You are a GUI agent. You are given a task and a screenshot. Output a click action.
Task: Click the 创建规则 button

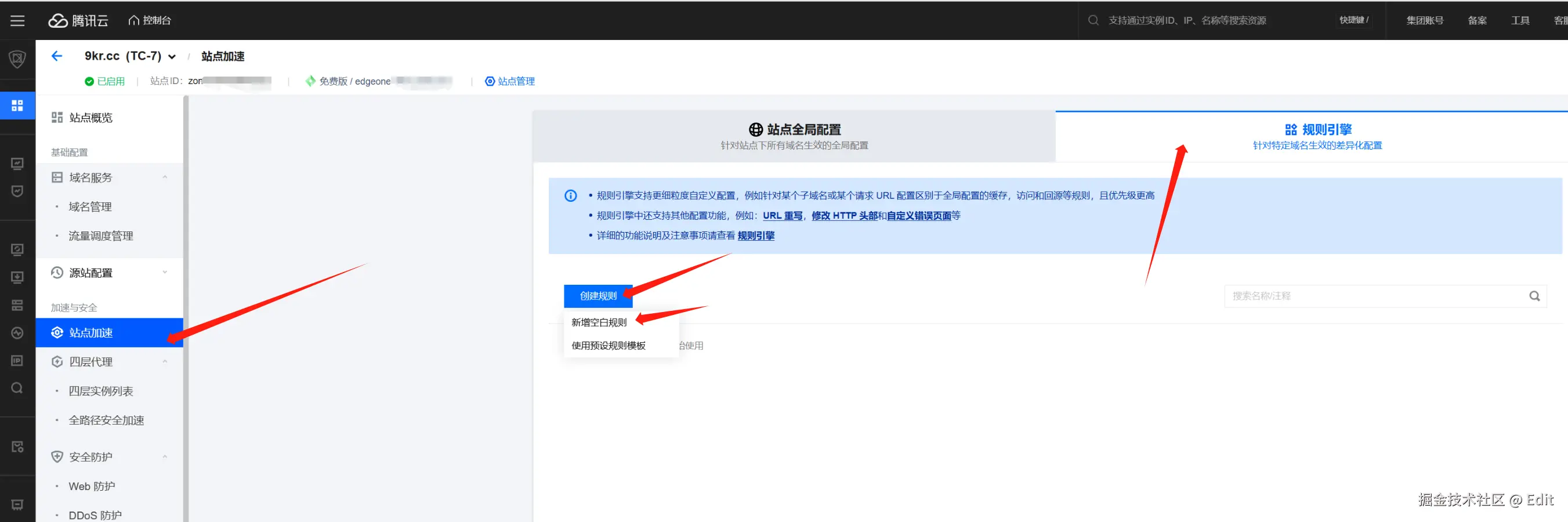[x=598, y=296]
